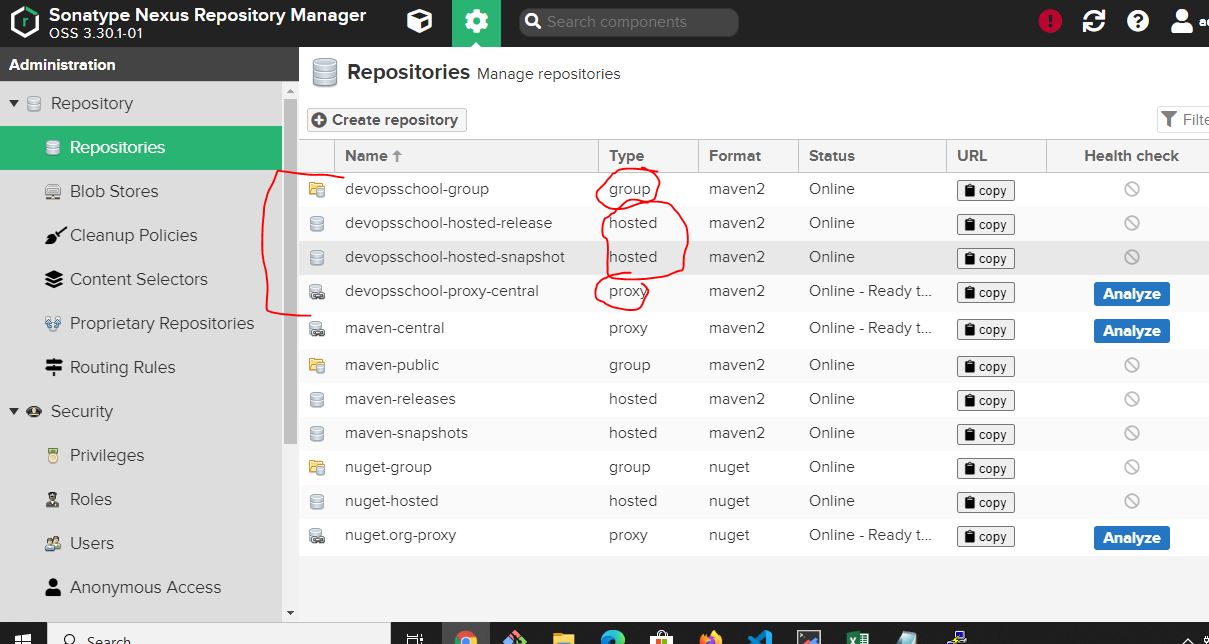The height and width of the screenshot is (644, 1209).
Task: Open Routing Rules in the sidebar
Action: (x=141, y=367)
